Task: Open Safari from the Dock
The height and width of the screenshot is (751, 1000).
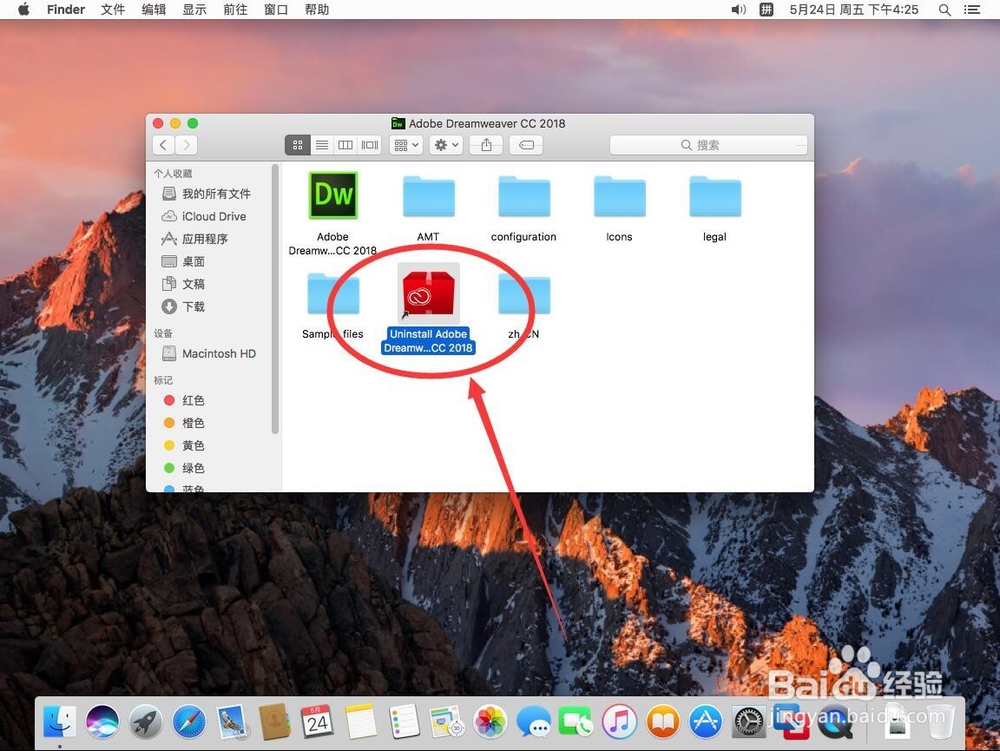Action: click(x=189, y=722)
